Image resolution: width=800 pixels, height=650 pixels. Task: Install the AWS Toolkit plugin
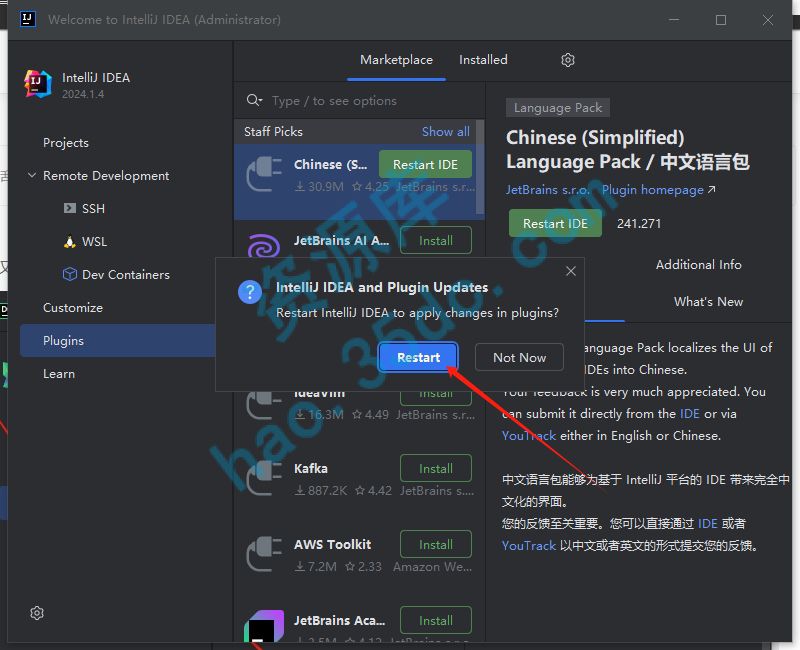[x=435, y=544]
